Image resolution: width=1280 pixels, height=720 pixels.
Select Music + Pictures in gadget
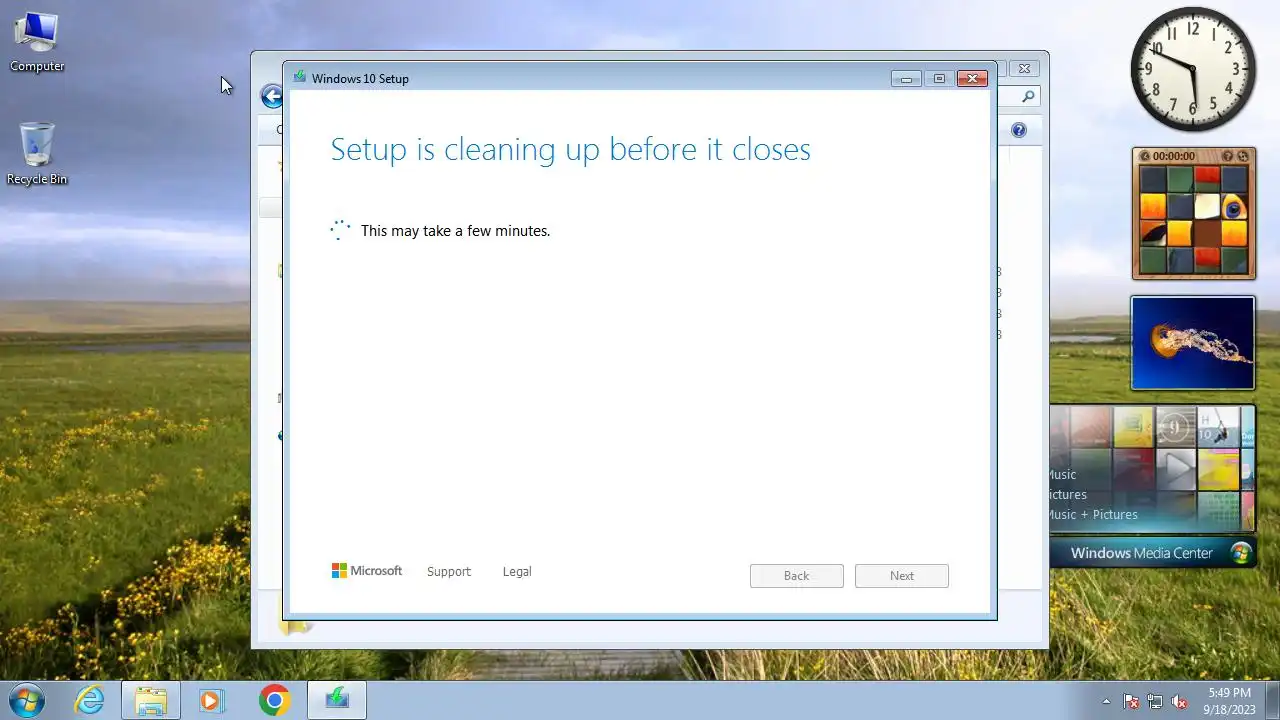click(1093, 514)
